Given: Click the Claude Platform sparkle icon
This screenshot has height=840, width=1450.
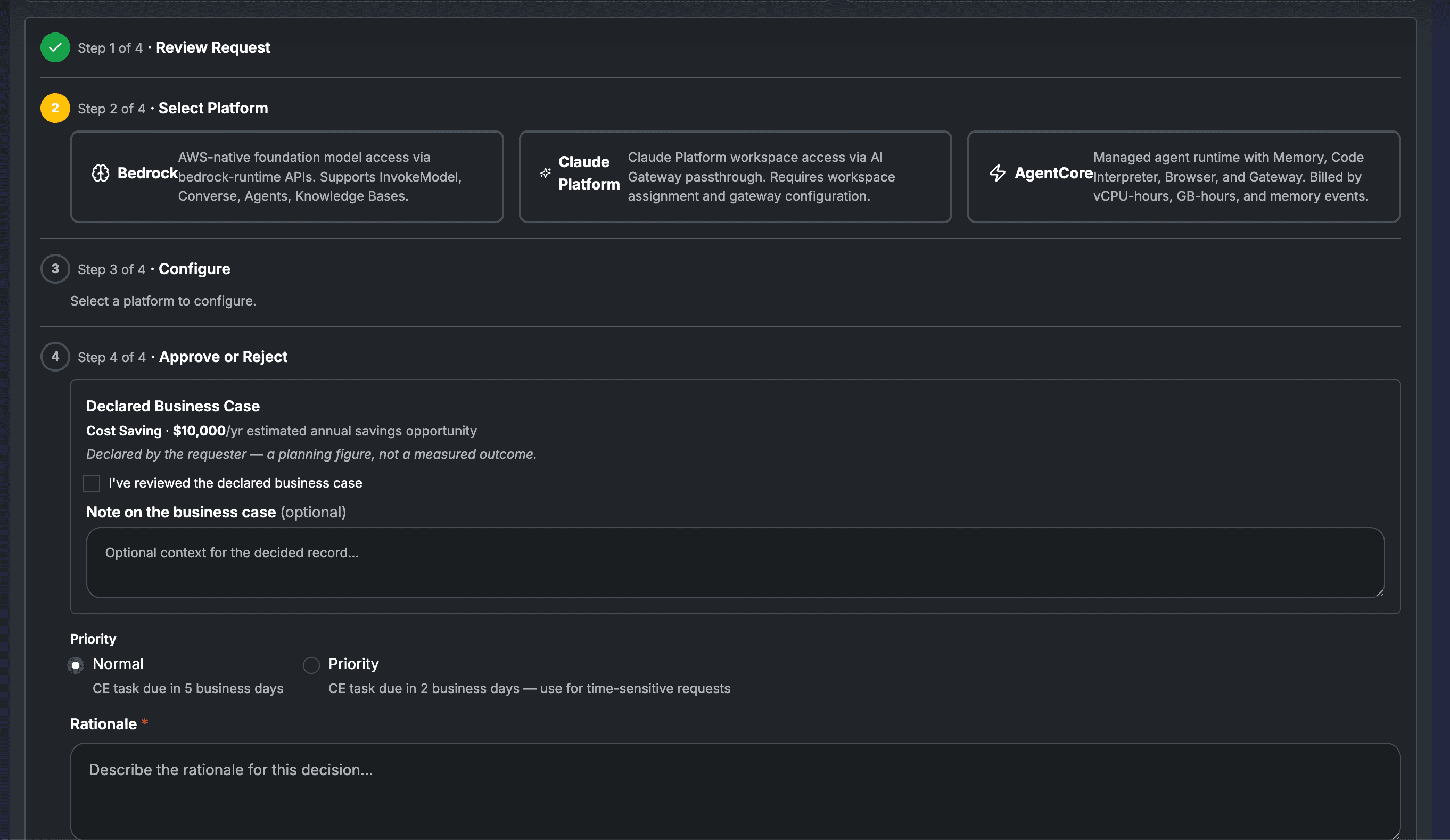Looking at the screenshot, I should tap(546, 173).
